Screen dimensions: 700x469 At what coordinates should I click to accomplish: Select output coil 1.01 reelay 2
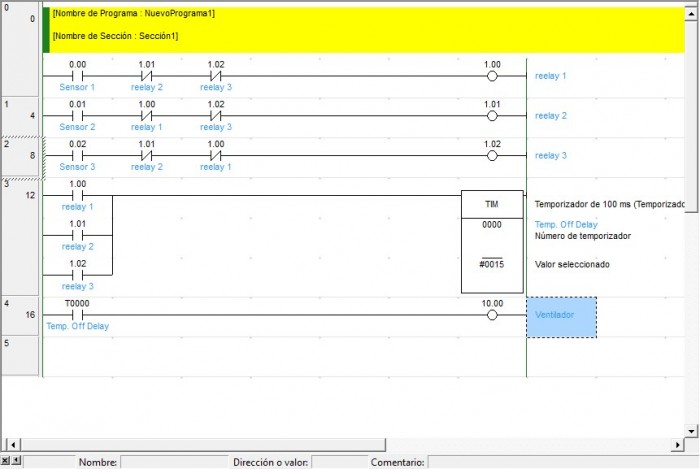(x=492, y=116)
